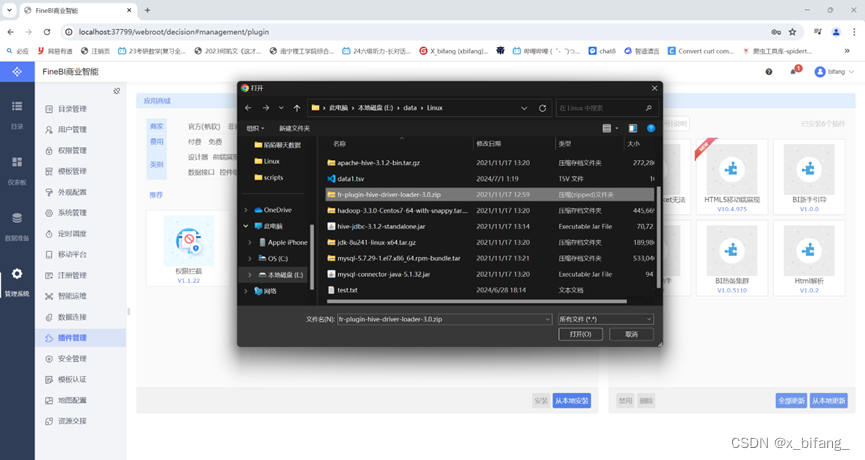Open the 组织 organize menu
This screenshot has width=865, height=460.
click(x=255, y=129)
